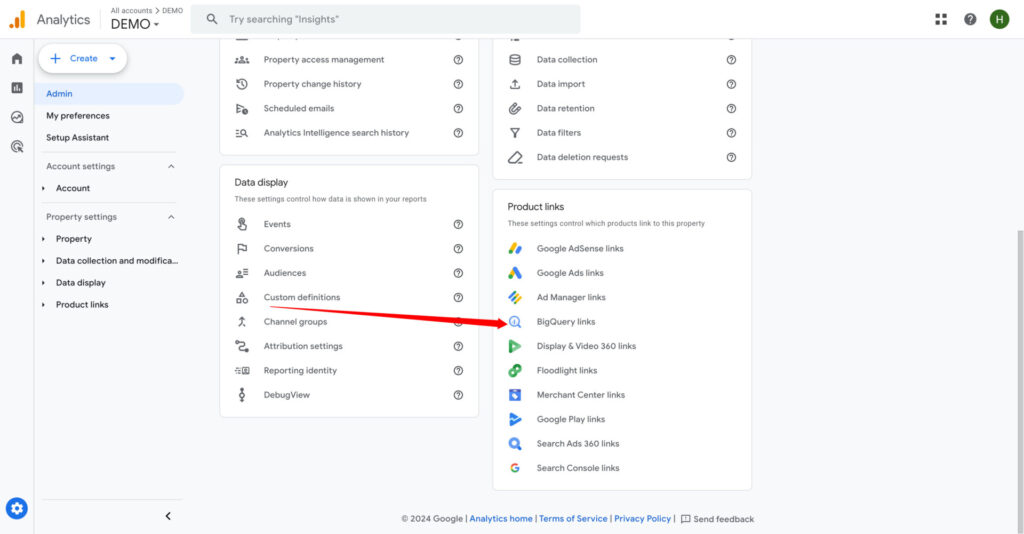The width and height of the screenshot is (1024, 534).
Task: Collapse the Property settings section
Action: tap(171, 217)
